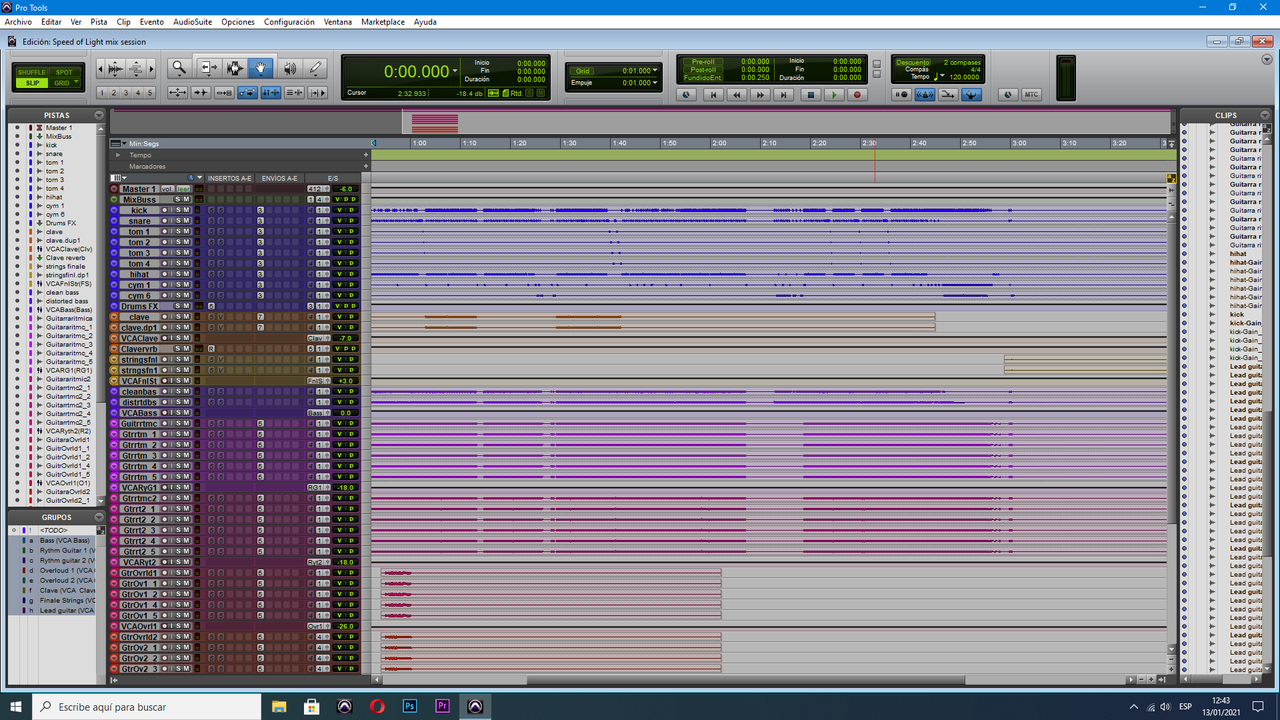Toggle the Tempo conductor icon
This screenshot has height=720, width=1280.
pyautogui.click(x=971, y=95)
